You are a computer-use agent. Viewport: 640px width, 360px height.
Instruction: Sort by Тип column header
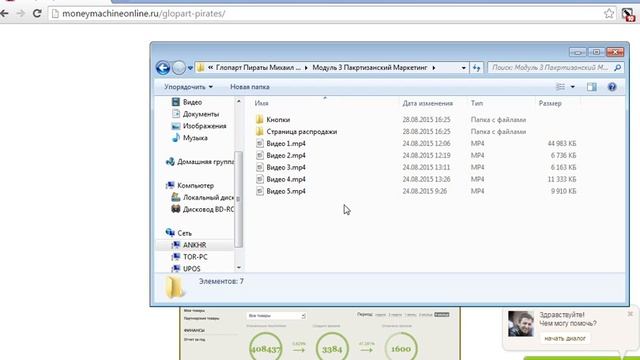477,103
